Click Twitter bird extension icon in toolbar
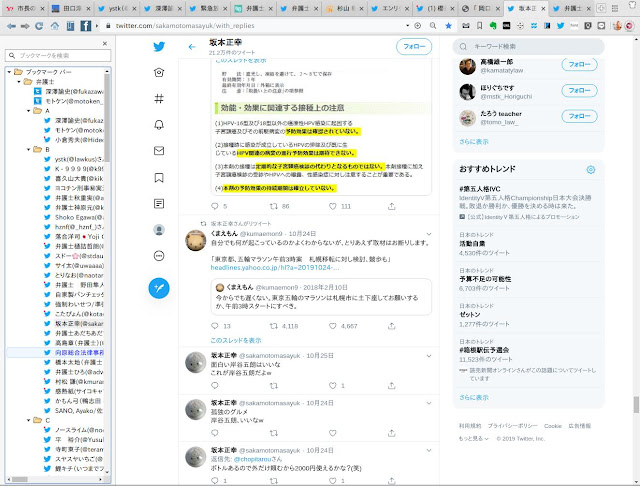 coord(561,26)
